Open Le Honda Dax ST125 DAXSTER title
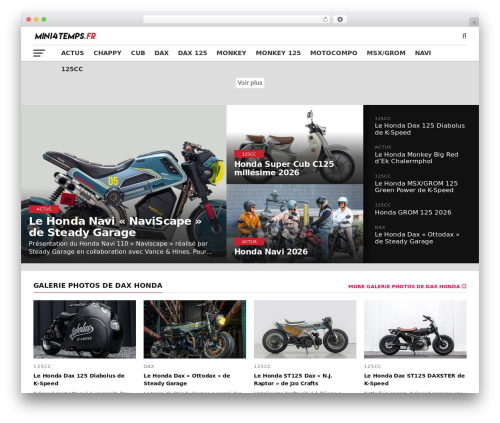The image size is (500, 423). coord(414,379)
